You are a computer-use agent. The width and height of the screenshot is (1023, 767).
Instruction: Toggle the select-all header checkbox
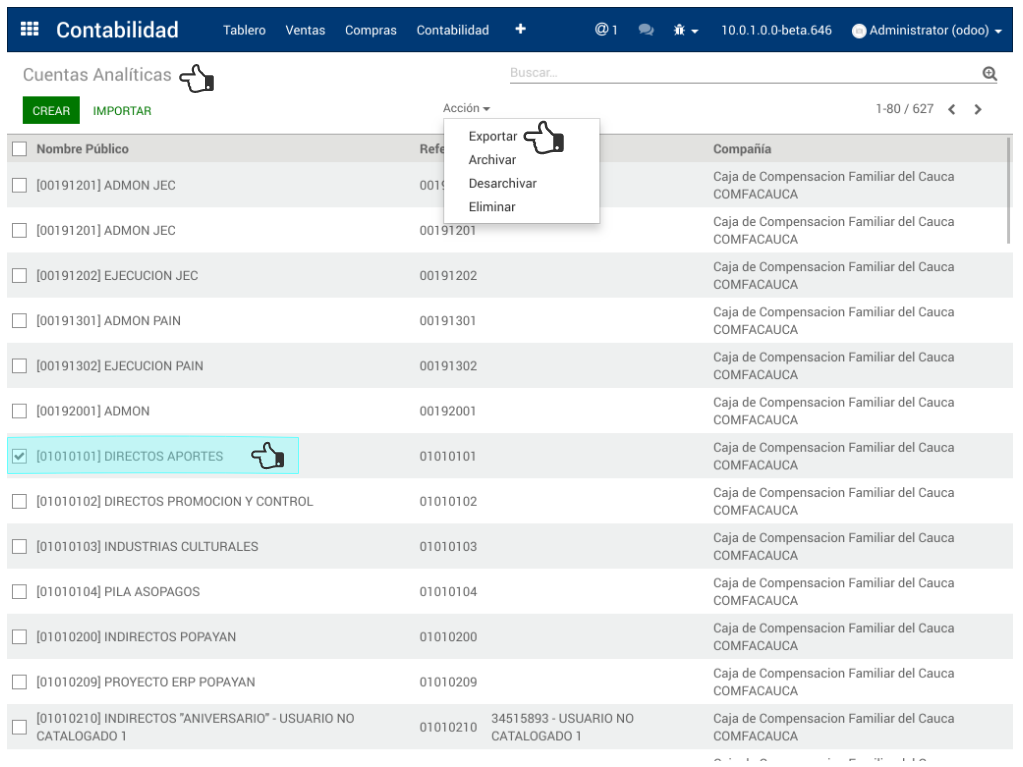click(20, 150)
